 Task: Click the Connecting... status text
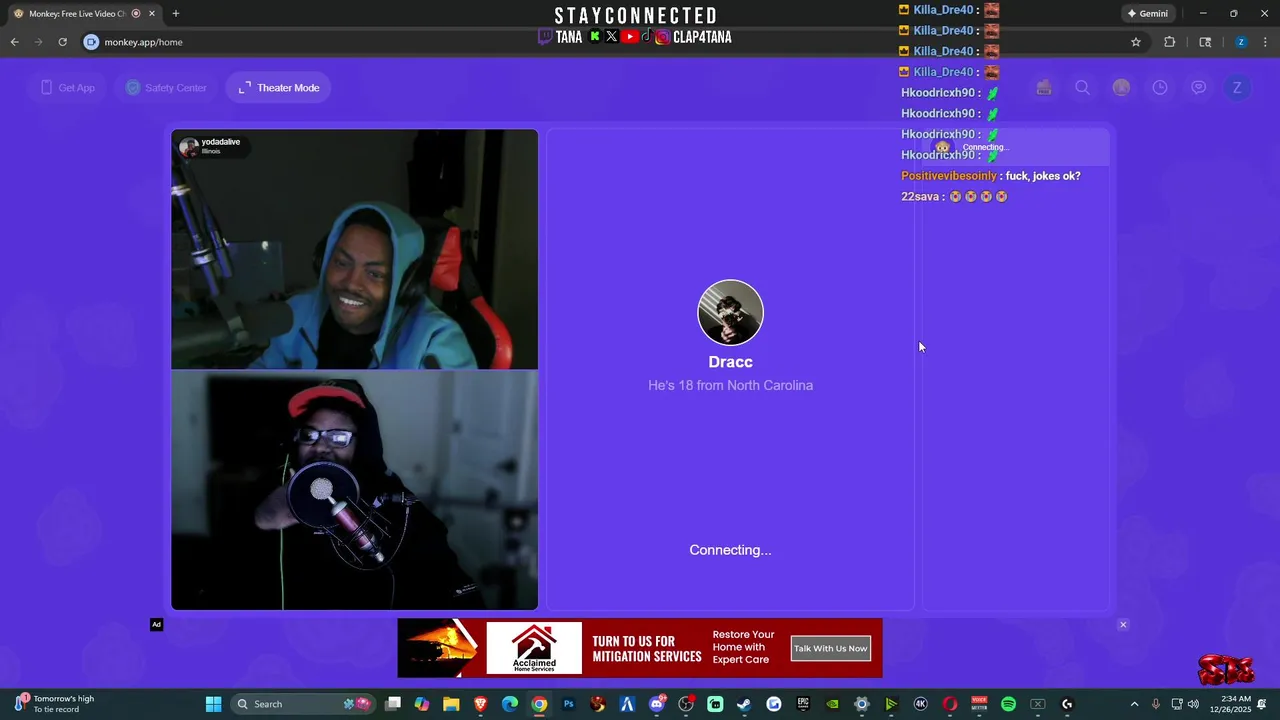(x=730, y=550)
